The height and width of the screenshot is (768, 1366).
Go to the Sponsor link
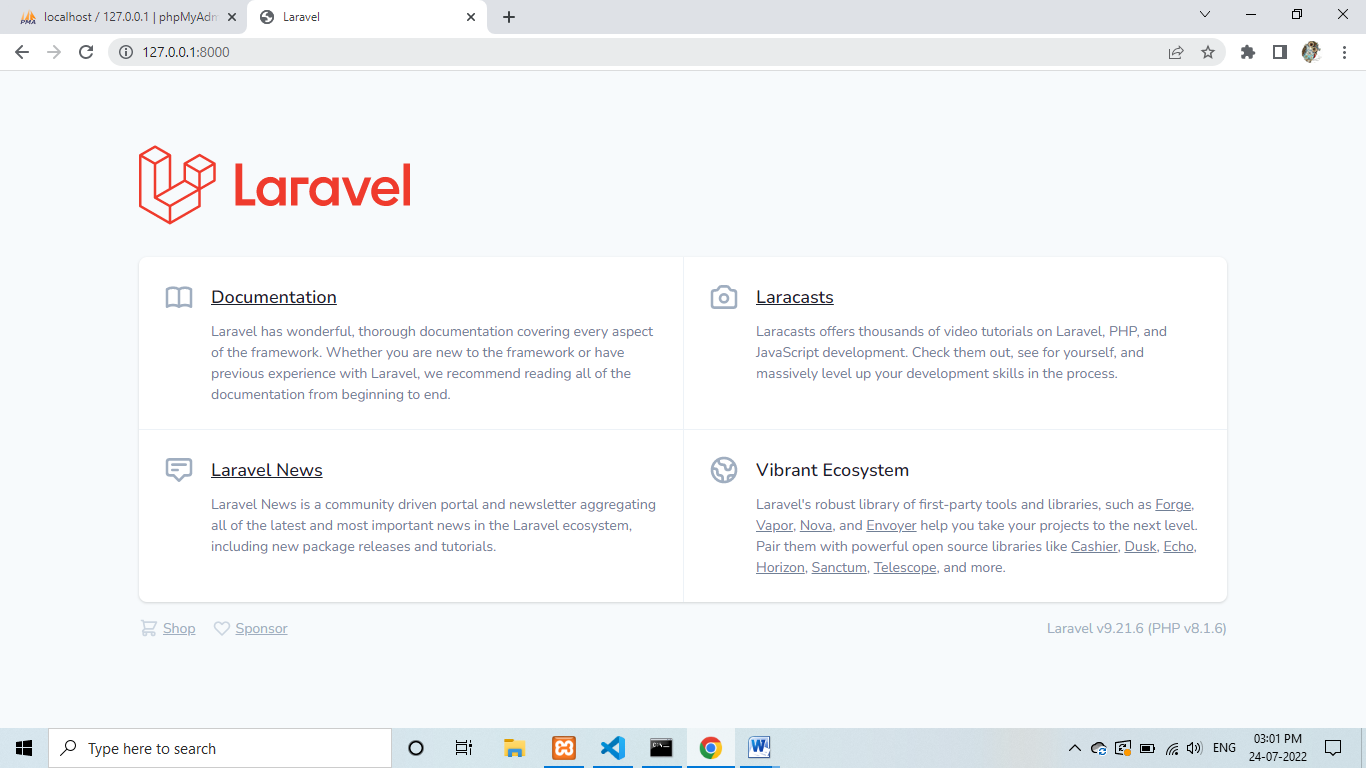[x=261, y=628]
